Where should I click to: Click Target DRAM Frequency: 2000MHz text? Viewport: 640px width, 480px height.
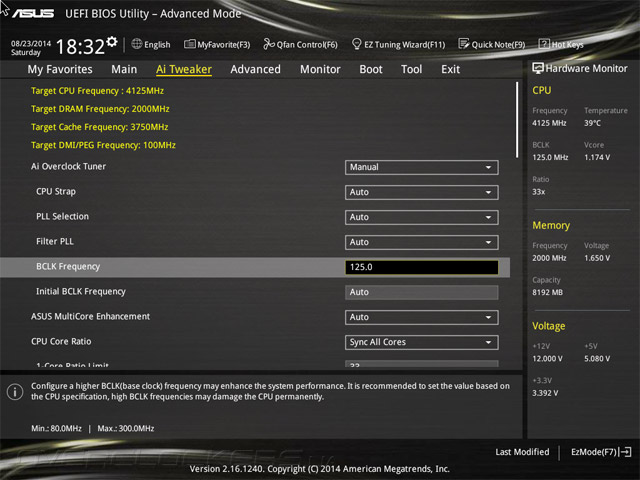100,109
